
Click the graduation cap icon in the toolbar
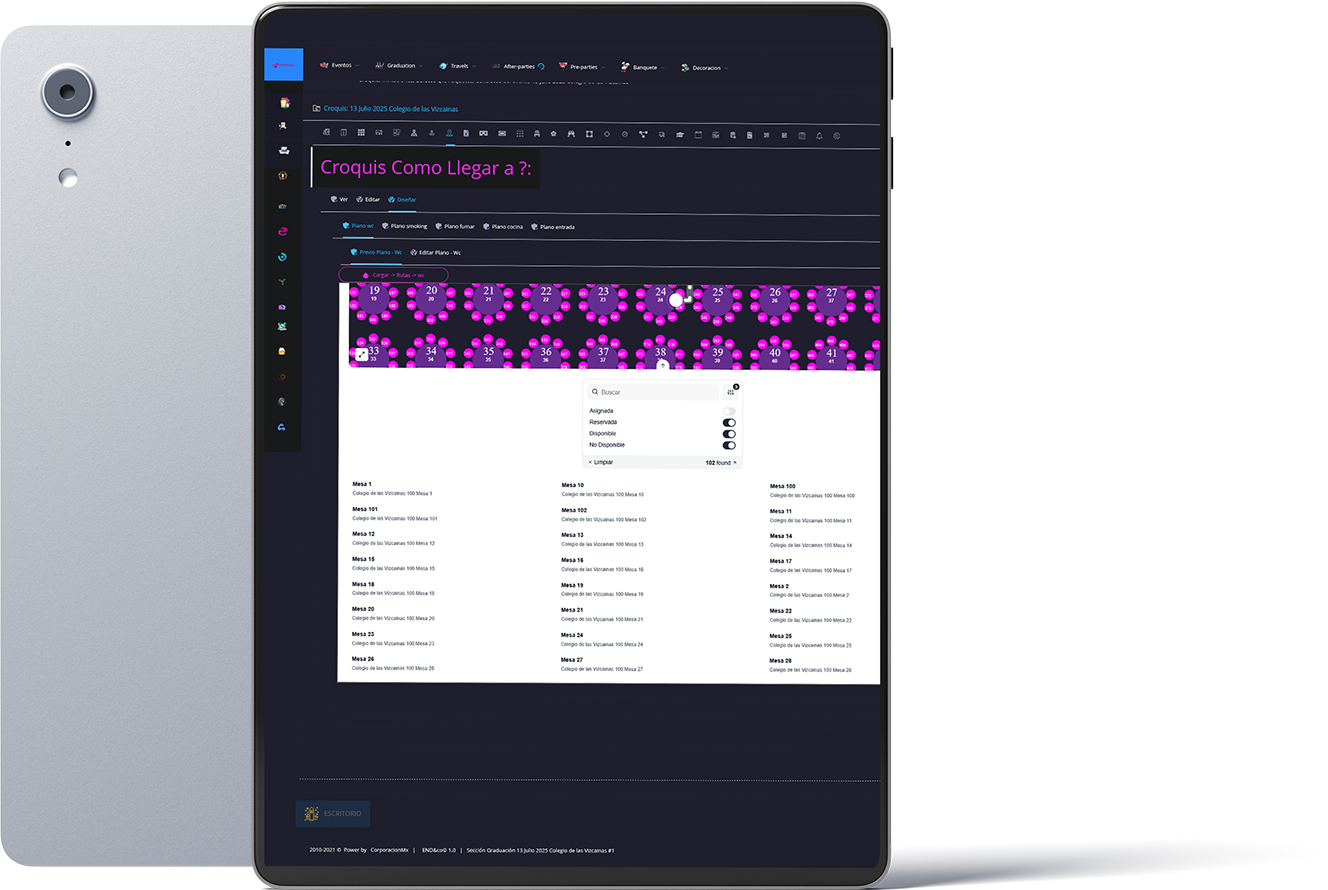pyautogui.click(x=680, y=134)
